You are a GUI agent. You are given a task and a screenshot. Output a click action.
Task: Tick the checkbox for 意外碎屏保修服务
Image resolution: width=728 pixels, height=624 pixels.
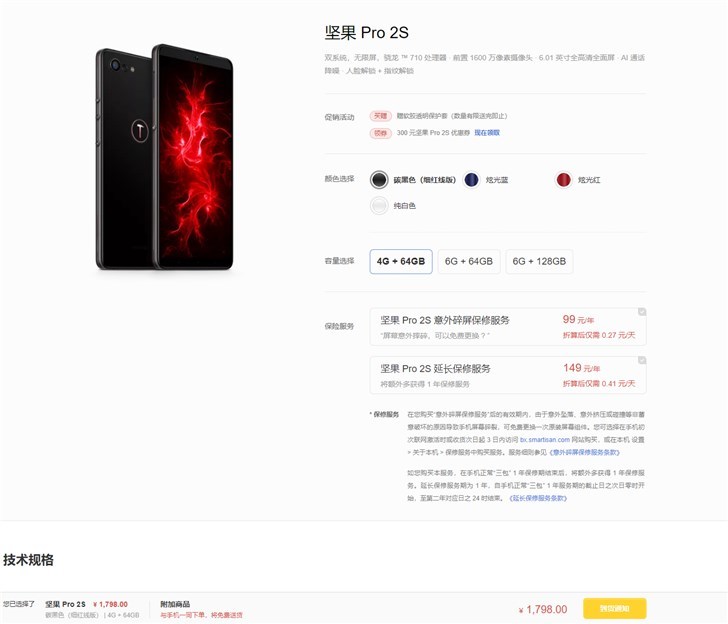(x=642, y=312)
